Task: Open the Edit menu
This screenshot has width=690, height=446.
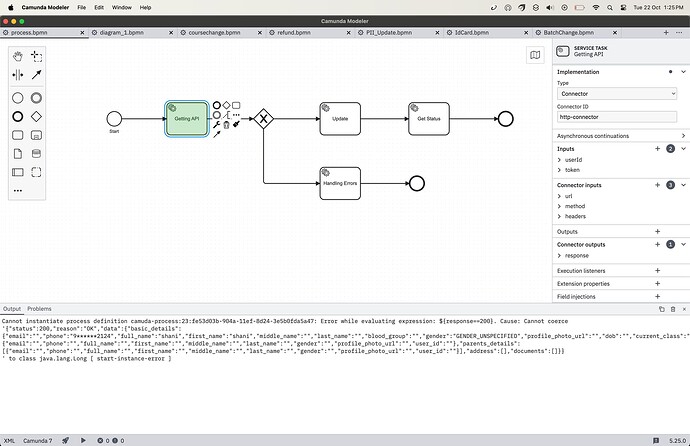Action: point(99,7)
